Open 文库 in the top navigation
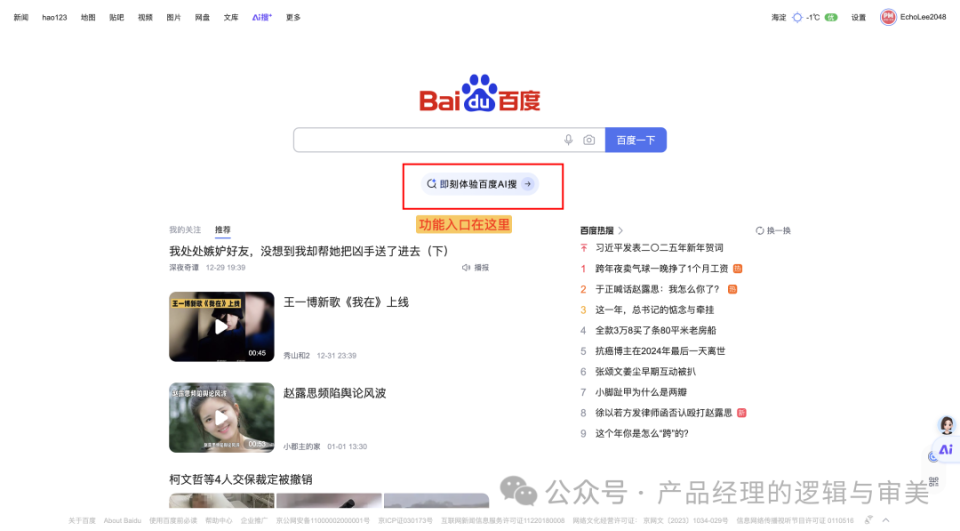The height and width of the screenshot is (531, 960). tap(231, 18)
